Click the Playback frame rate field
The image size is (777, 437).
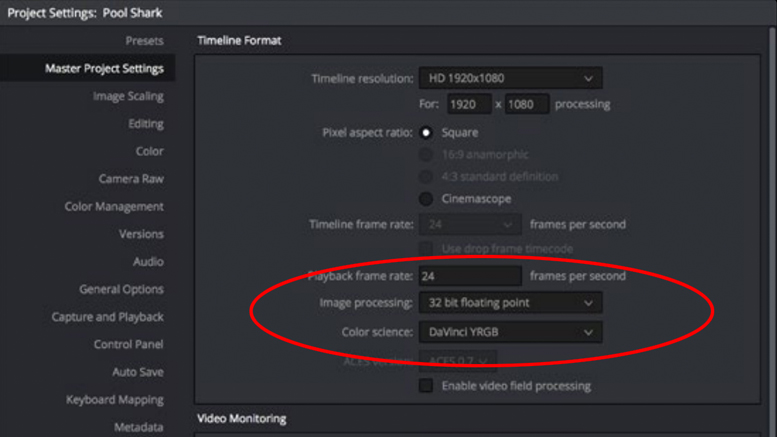pos(470,276)
